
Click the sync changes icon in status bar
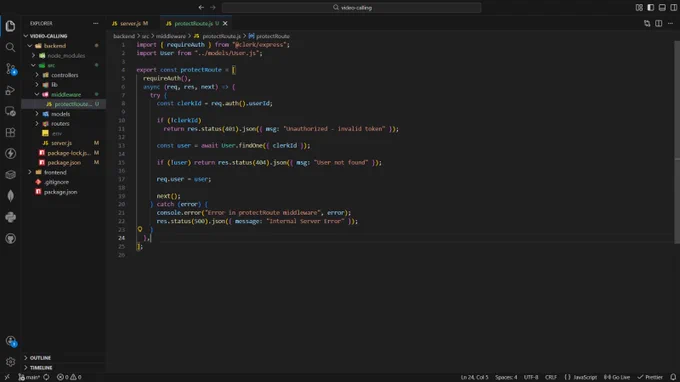click(x=46, y=377)
